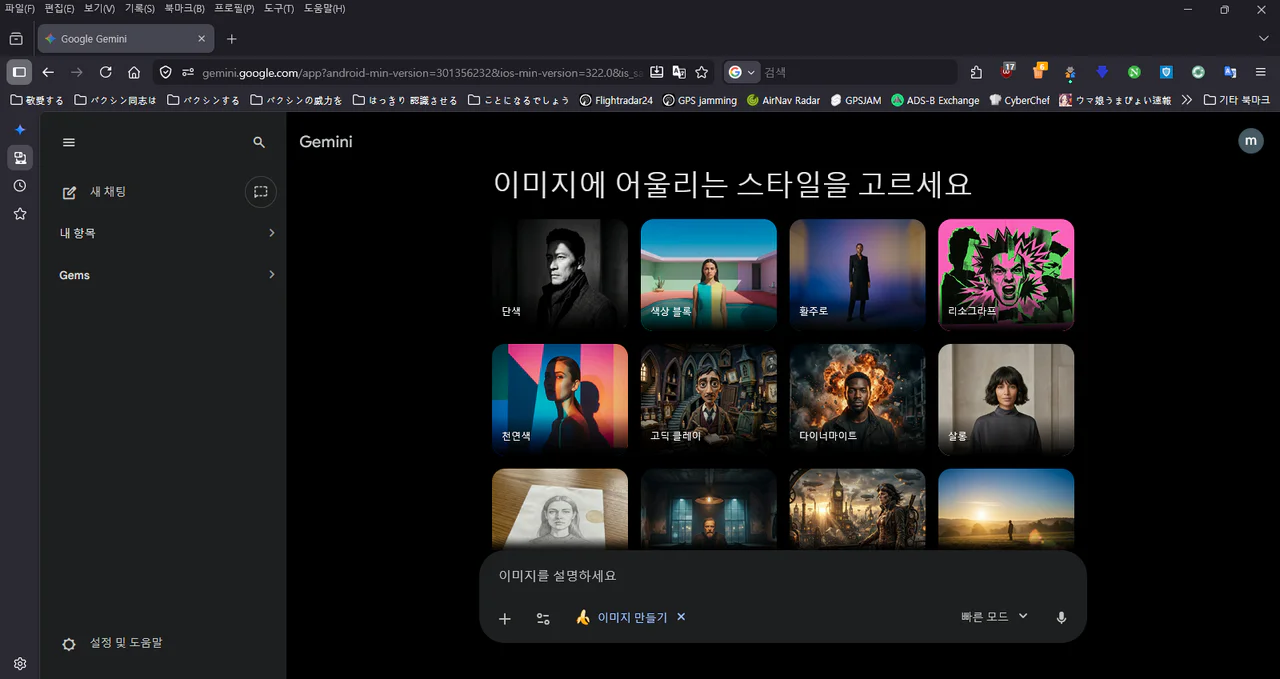
Task: Open the hamburger menu in the Gemini panel
Action: coord(68,141)
